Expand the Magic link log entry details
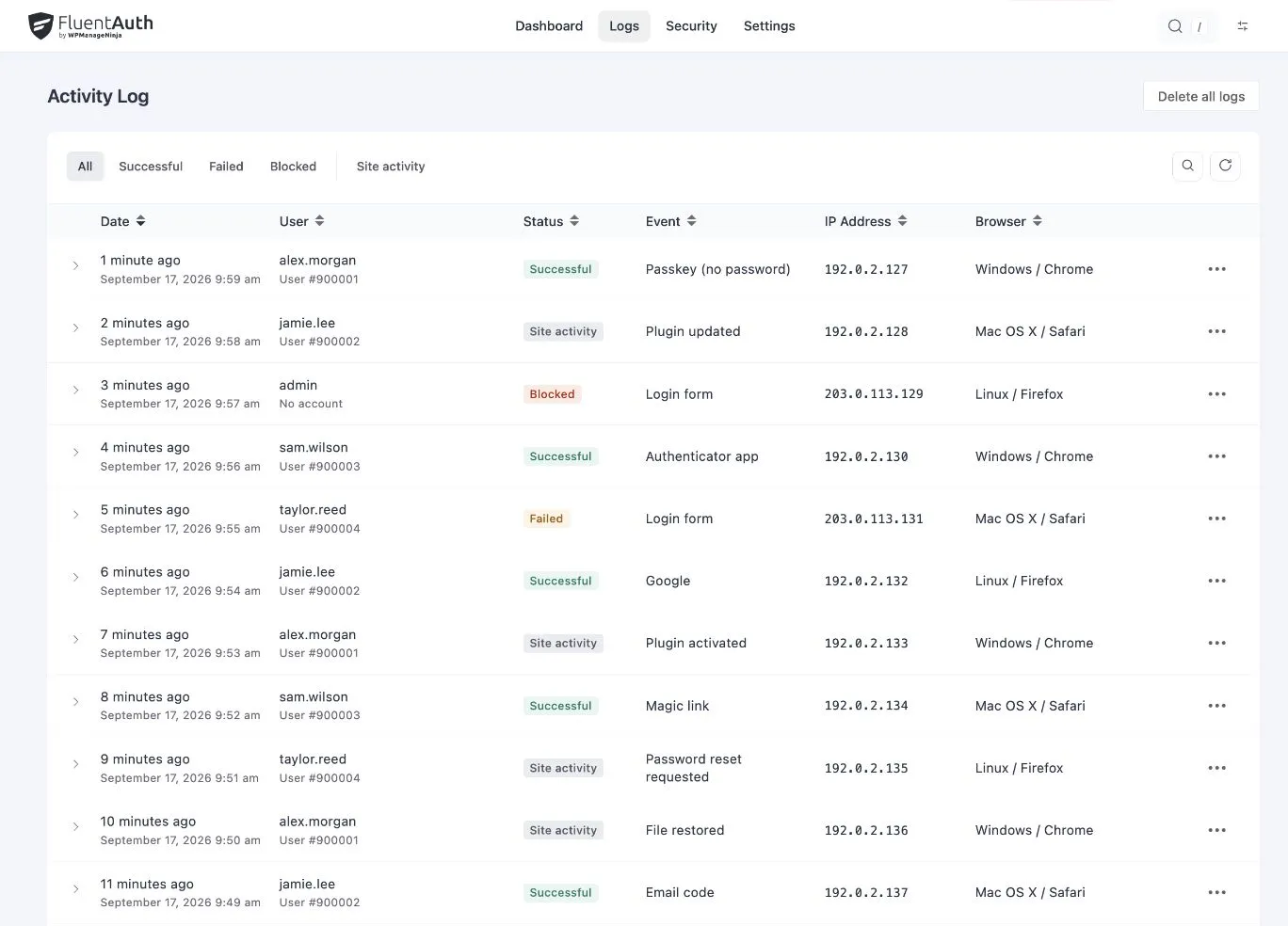Viewport: 1288px width, 926px height. pyautogui.click(x=75, y=702)
